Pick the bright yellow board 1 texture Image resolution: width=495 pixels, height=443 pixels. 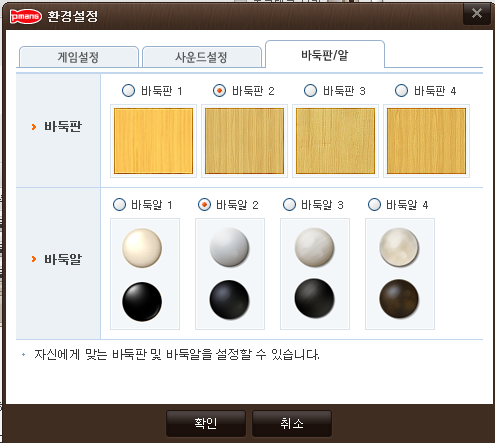(x=153, y=141)
